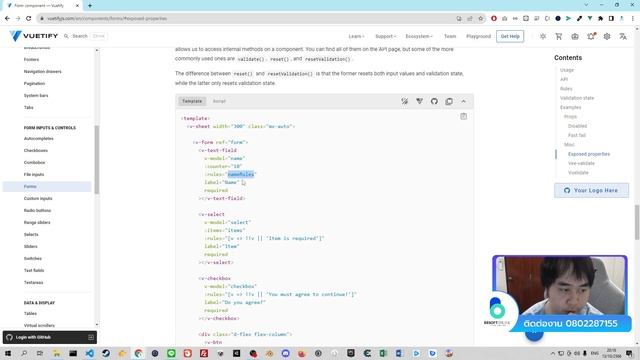640x360 pixels.
Task: Jump to Exposed properties in Contents
Action: pos(589,154)
